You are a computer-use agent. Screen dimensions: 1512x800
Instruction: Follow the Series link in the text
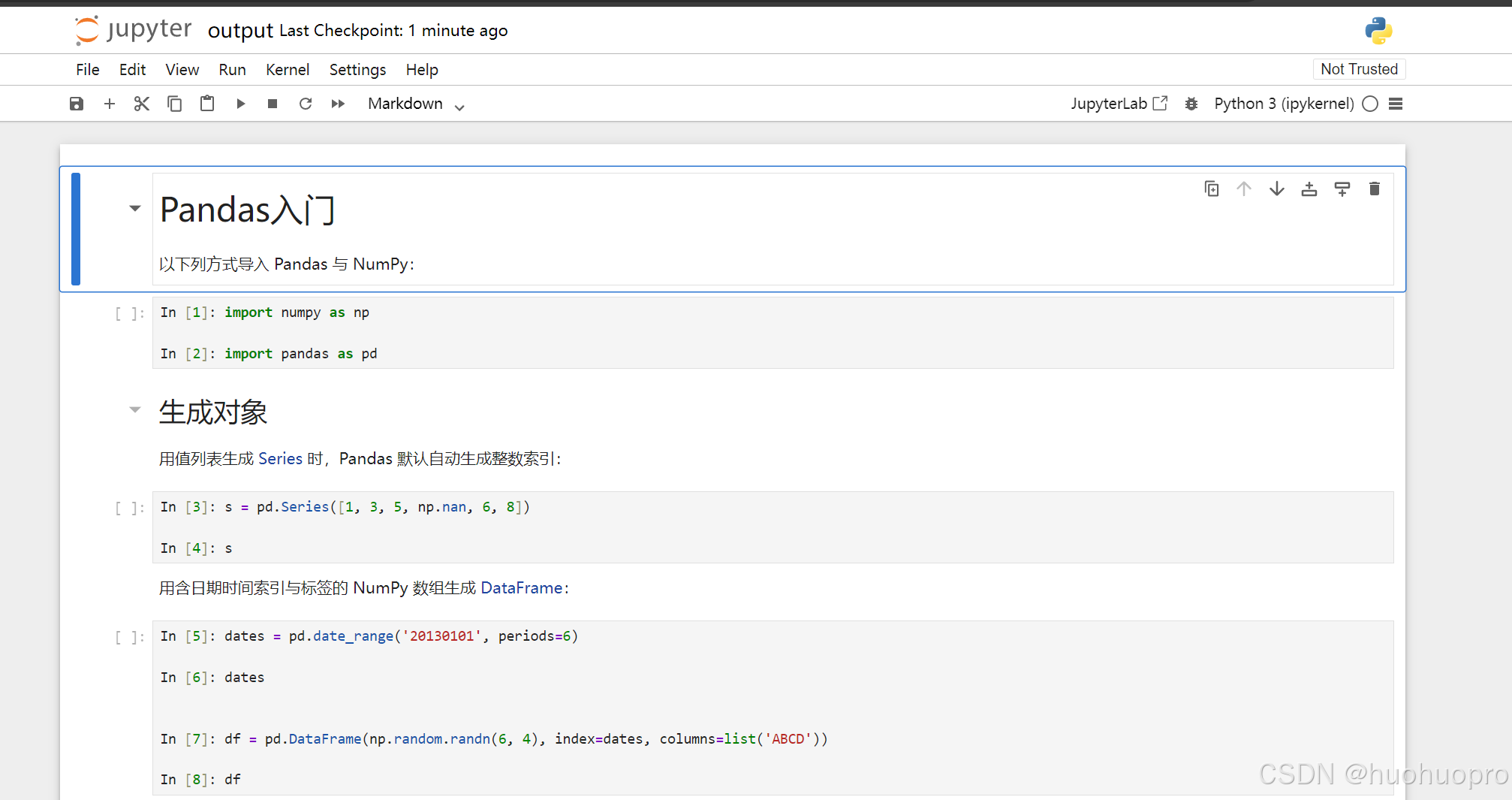point(280,459)
